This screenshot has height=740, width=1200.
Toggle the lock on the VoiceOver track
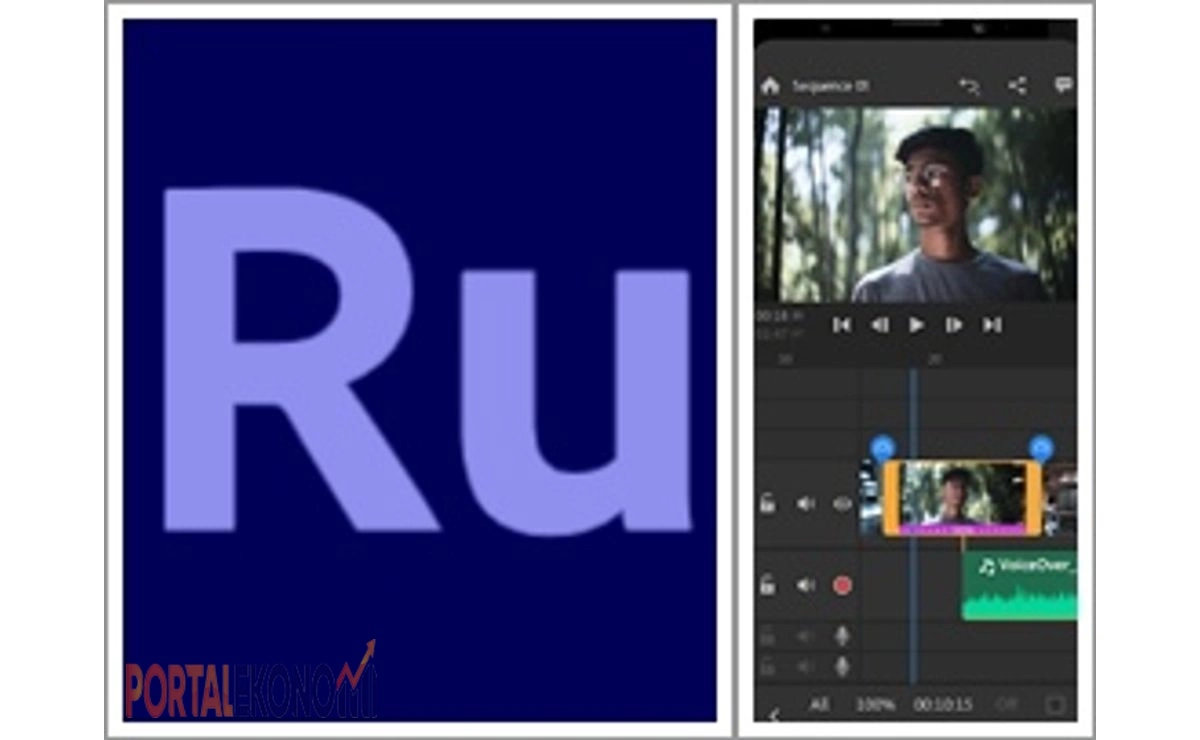[x=768, y=585]
